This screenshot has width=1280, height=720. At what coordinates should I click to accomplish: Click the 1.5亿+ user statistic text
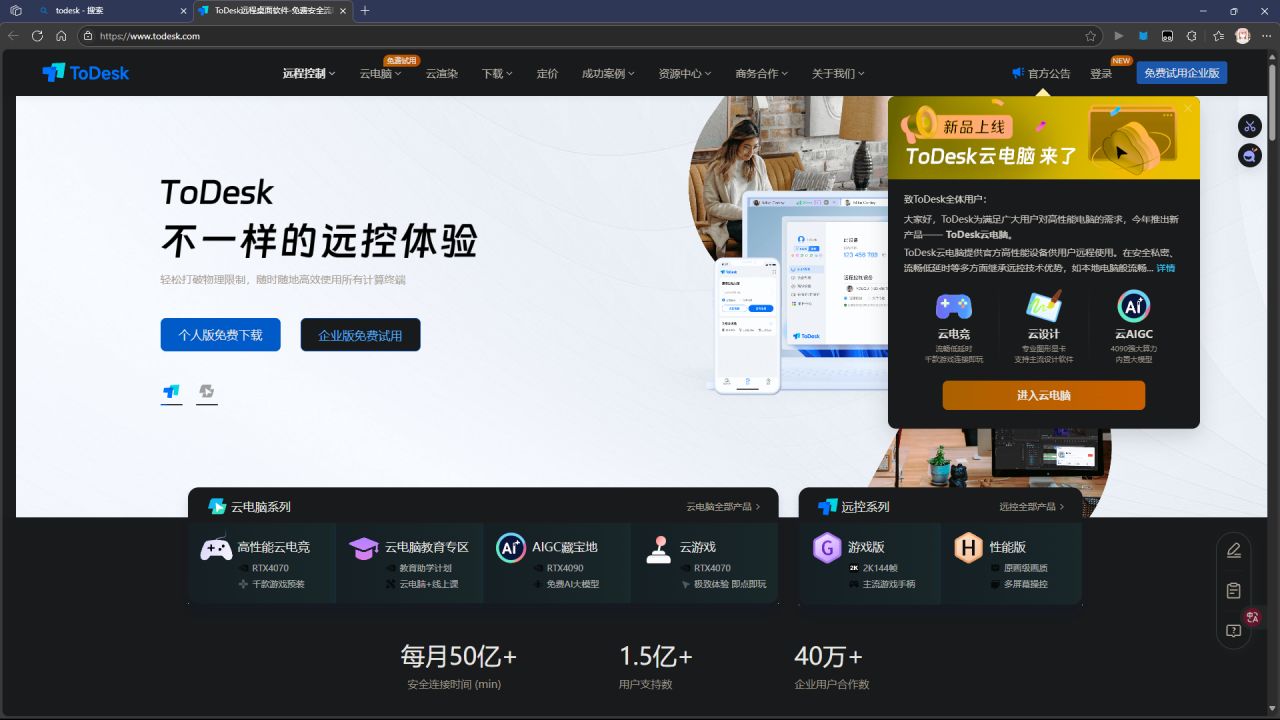pos(656,656)
